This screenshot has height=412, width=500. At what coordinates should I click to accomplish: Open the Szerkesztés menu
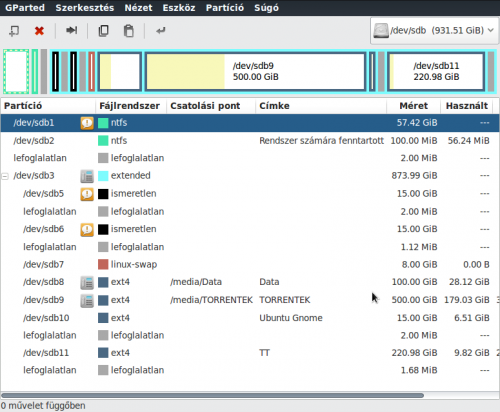pos(85,8)
